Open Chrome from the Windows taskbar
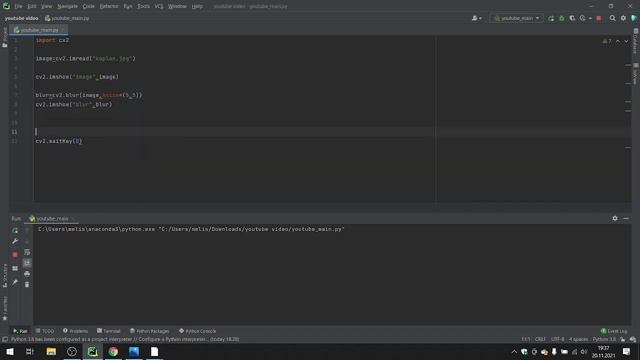The image size is (640, 360). (x=113, y=351)
